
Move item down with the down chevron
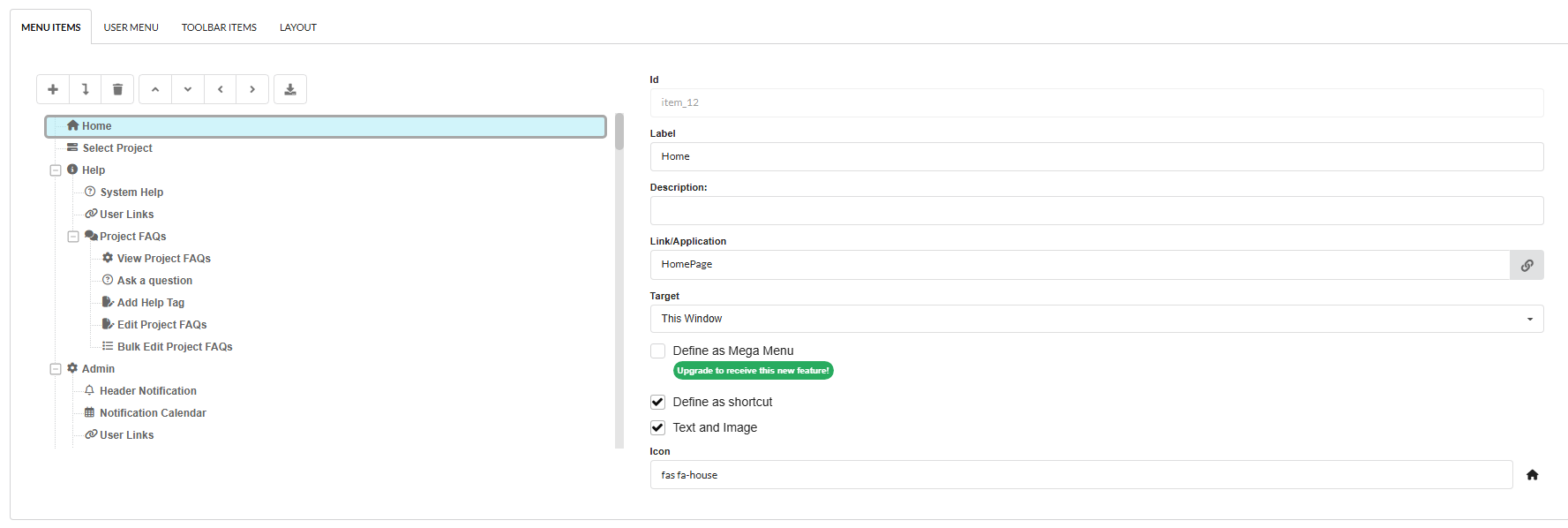(x=188, y=89)
